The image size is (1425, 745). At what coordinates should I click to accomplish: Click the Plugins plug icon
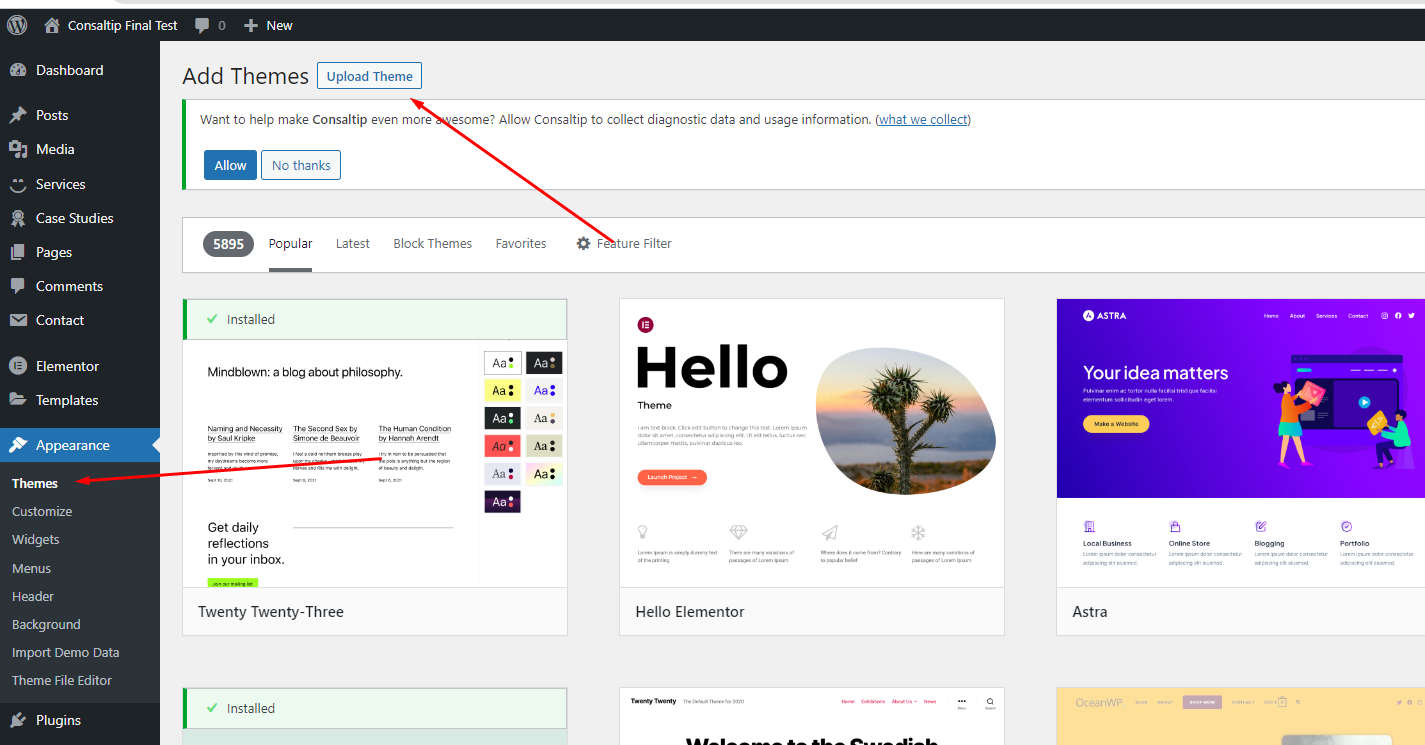click(x=18, y=720)
